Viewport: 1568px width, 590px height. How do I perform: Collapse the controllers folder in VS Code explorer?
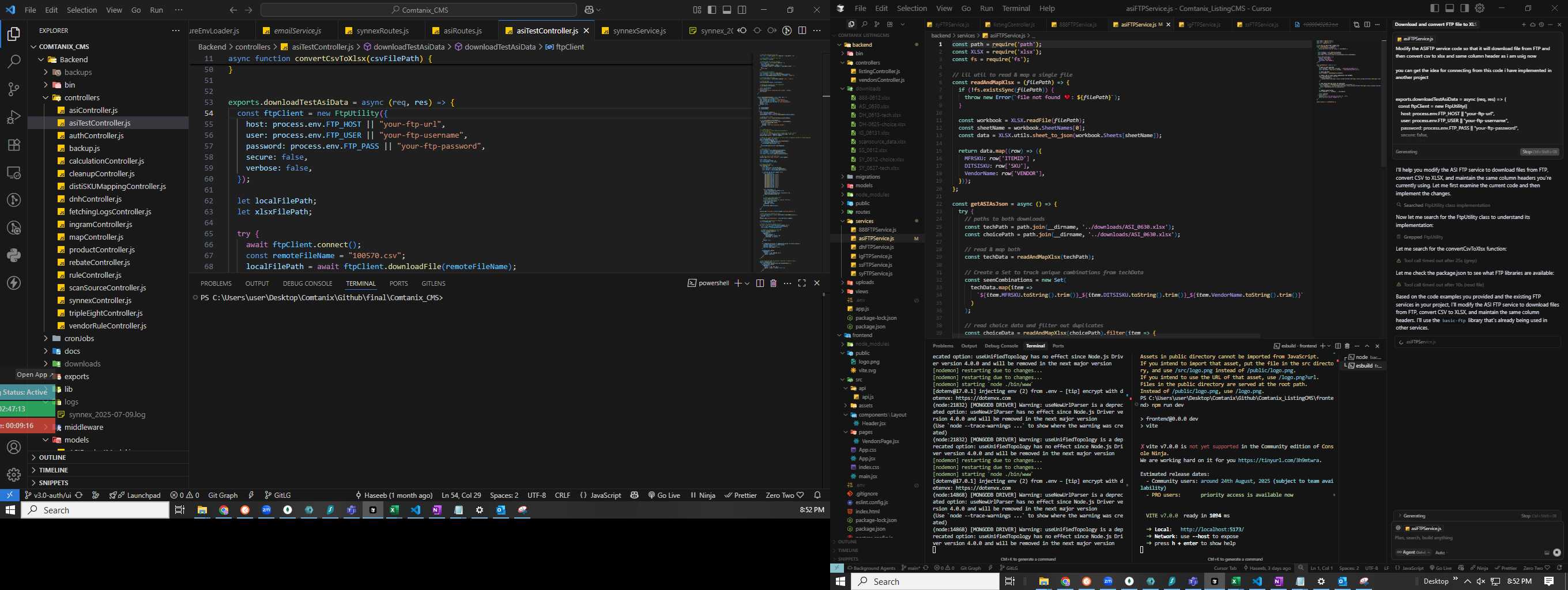(x=46, y=97)
